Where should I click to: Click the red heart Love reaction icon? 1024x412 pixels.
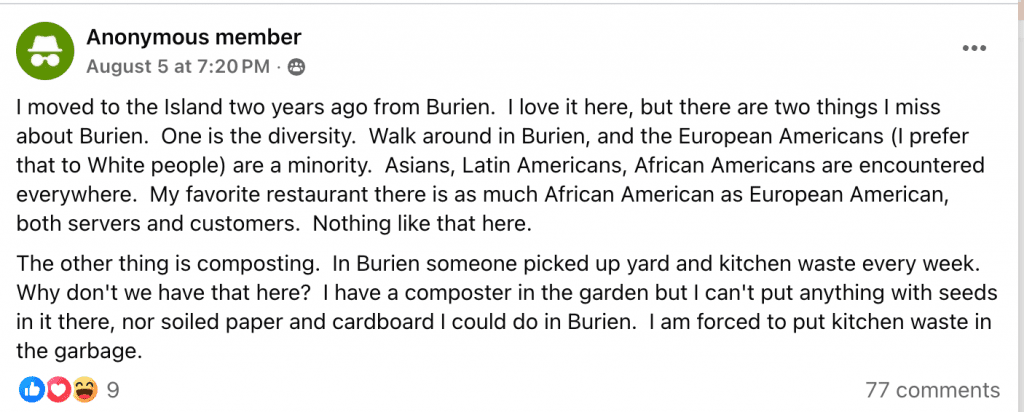[x=57, y=389]
